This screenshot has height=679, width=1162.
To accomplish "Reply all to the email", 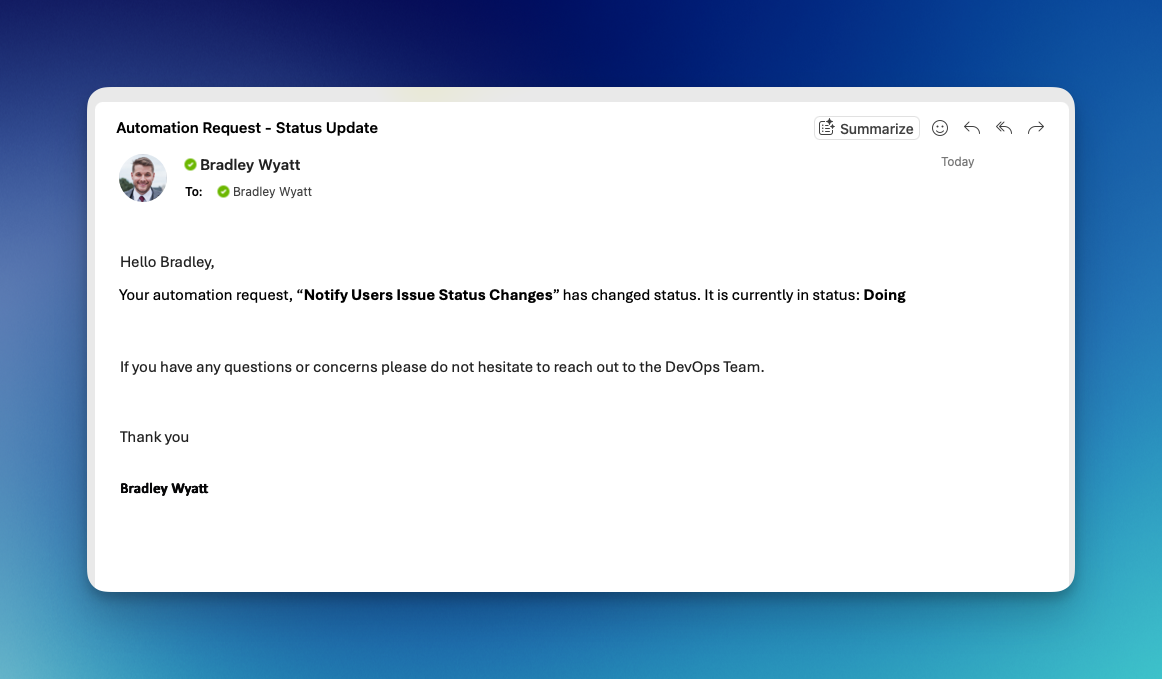I will pyautogui.click(x=1004, y=128).
